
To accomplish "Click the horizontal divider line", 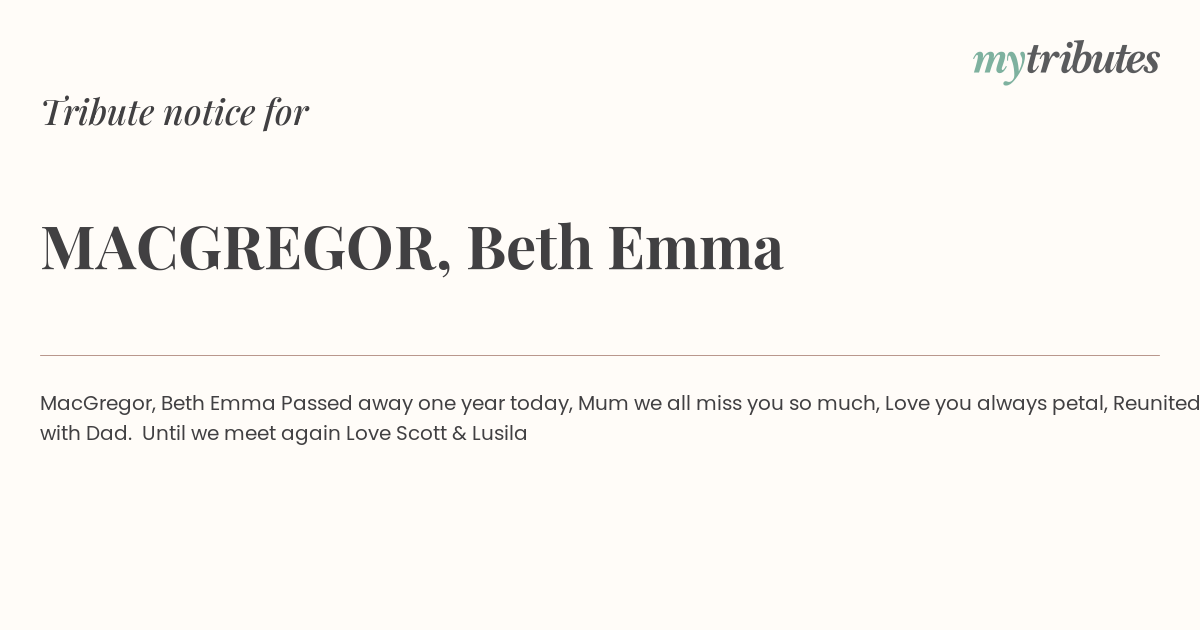I will (600, 355).
